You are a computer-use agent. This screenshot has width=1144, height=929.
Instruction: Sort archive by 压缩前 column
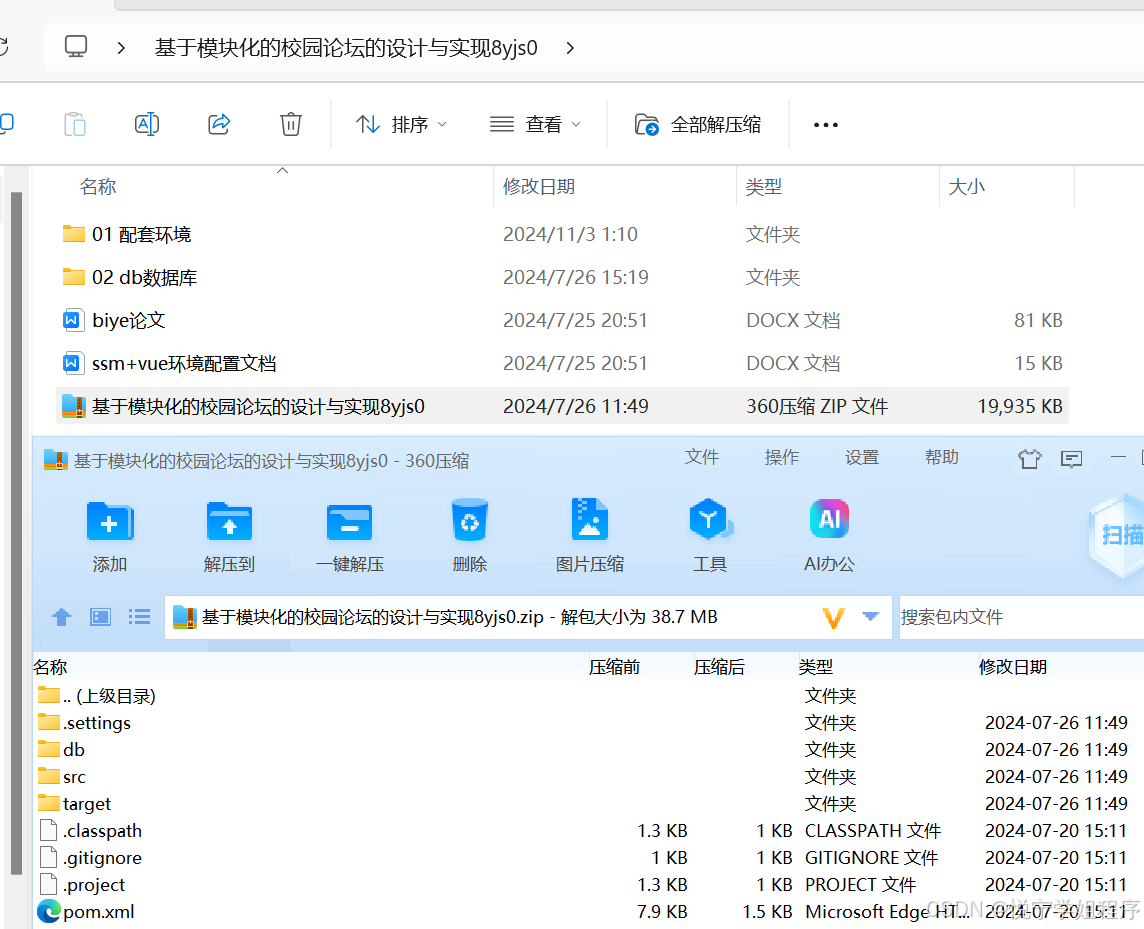tap(614, 667)
